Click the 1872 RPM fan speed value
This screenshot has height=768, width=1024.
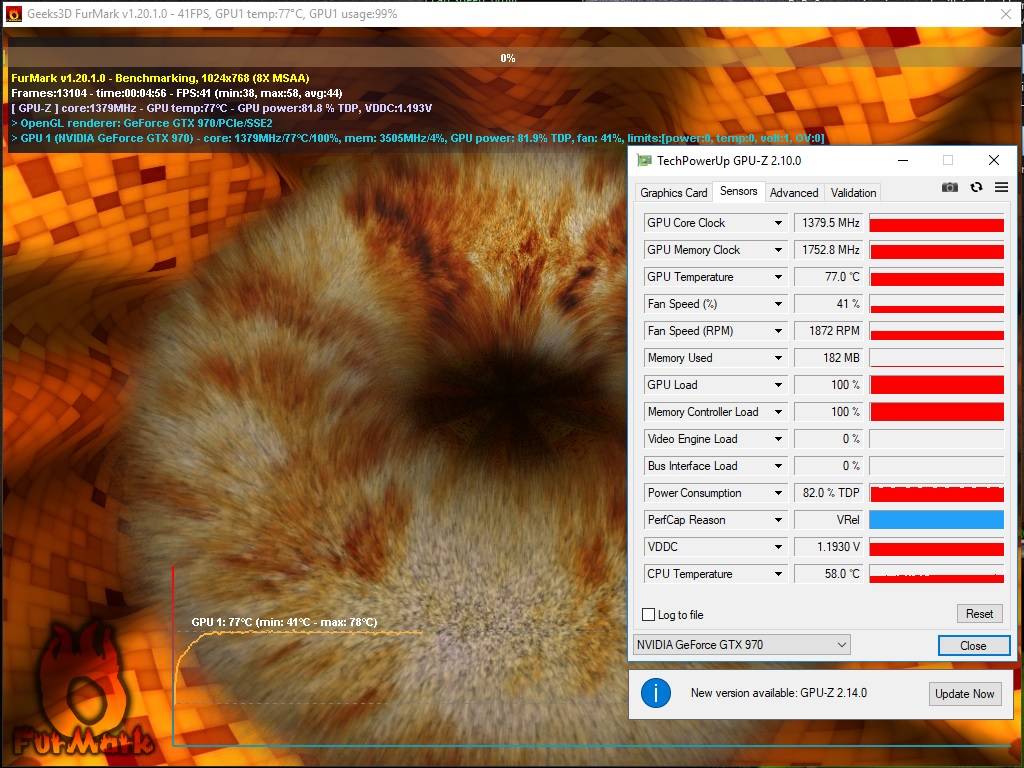point(828,331)
